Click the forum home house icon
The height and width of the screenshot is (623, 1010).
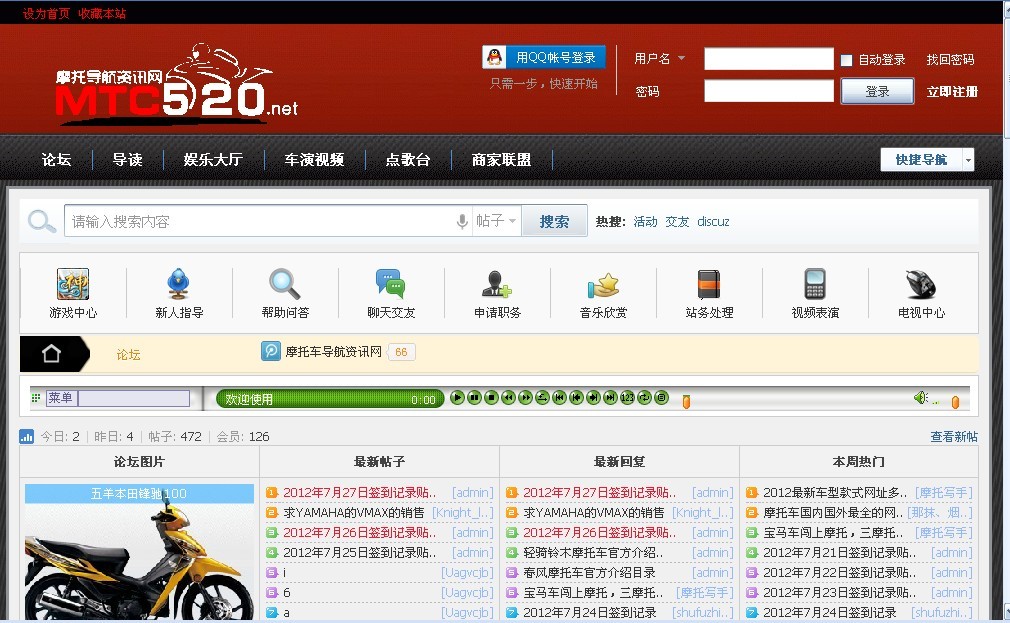[52, 353]
